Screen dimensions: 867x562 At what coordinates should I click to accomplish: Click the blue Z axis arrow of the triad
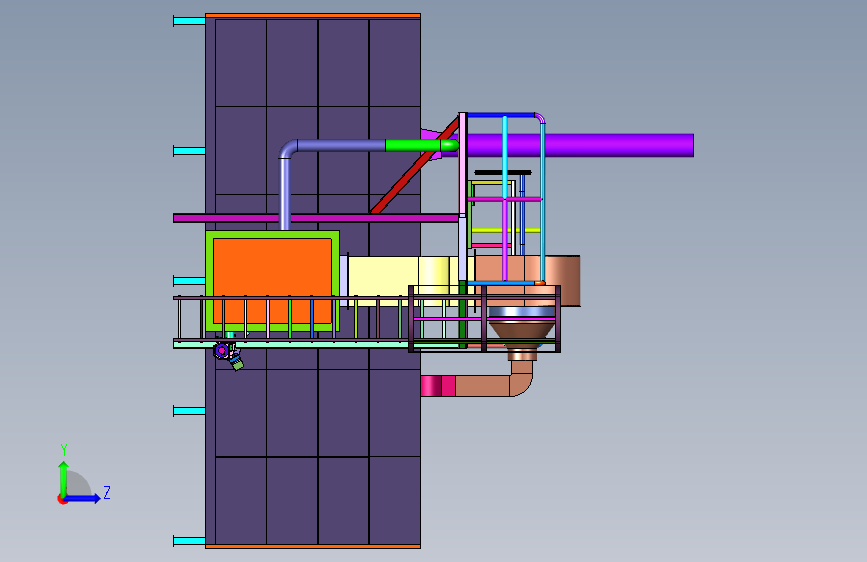(84, 498)
